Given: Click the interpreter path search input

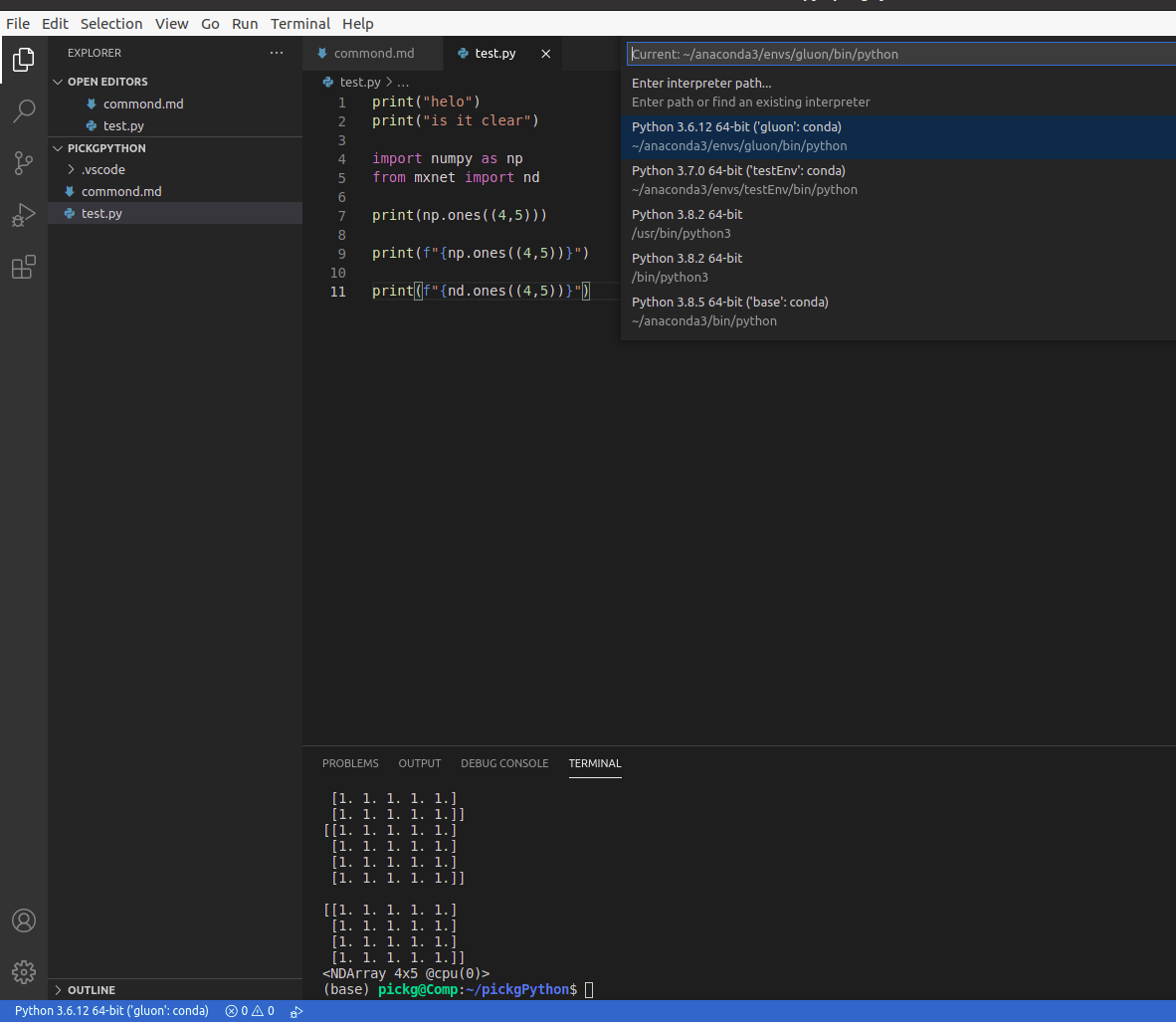Looking at the screenshot, I should (901, 54).
